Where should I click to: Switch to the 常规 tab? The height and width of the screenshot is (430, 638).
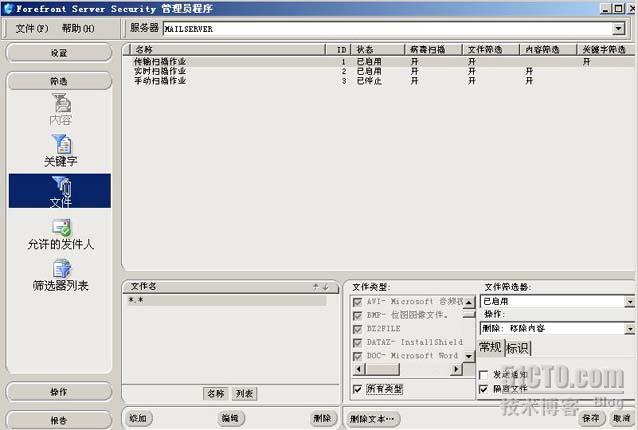pyautogui.click(x=490, y=347)
